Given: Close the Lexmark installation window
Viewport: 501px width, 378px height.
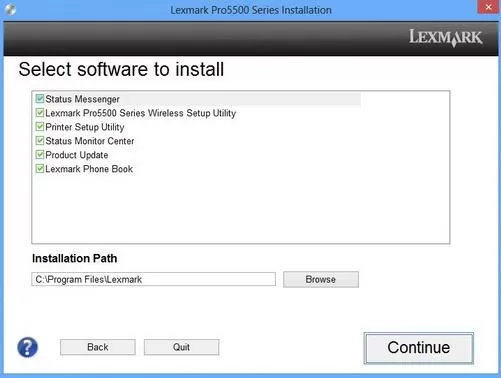Looking at the screenshot, I should pos(488,7).
